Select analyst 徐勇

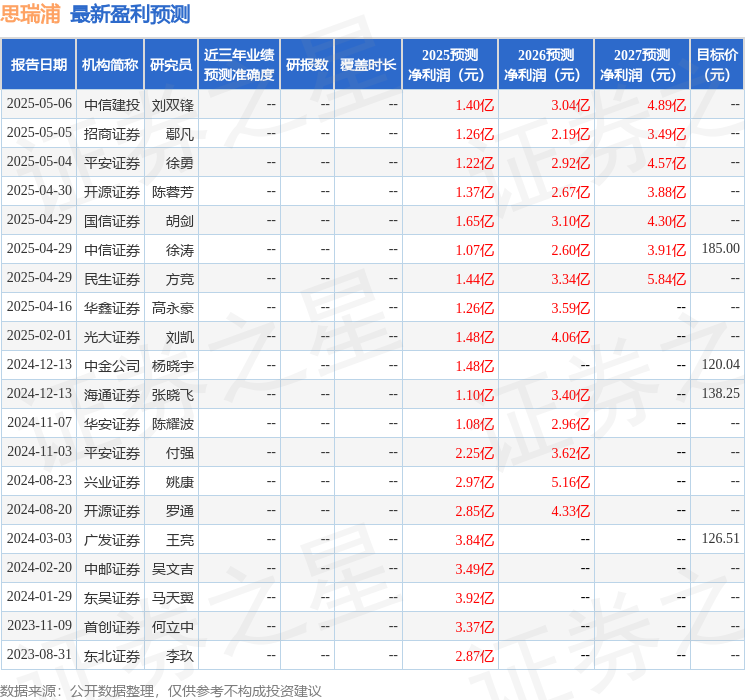tap(180, 163)
